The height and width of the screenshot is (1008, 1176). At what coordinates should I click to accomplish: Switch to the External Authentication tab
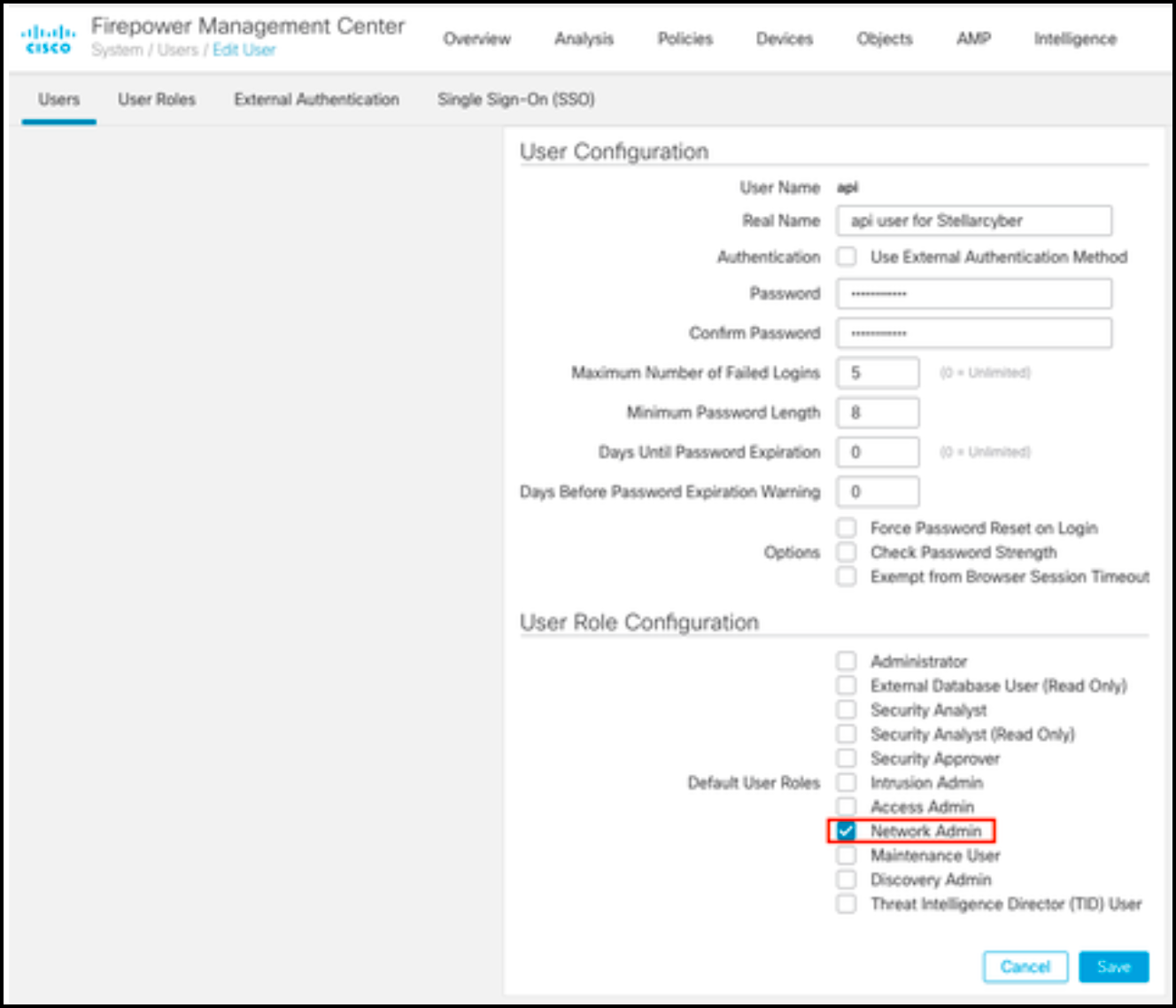(x=316, y=99)
